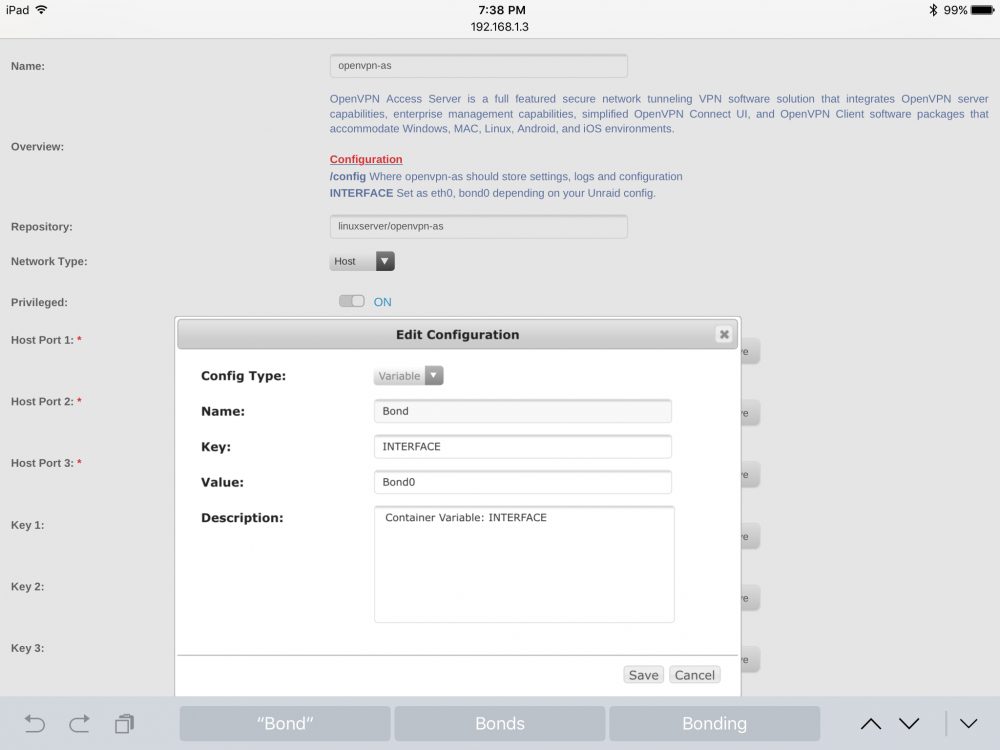Tap the Bluetooth status icon
Viewport: 1000px width, 750px height.
point(933,10)
